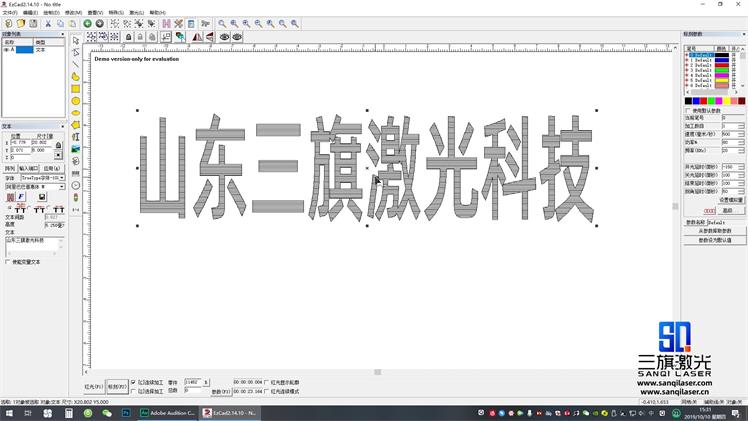748x421 pixels.
Task: Click the blue F font icon
Action: (x=21, y=197)
